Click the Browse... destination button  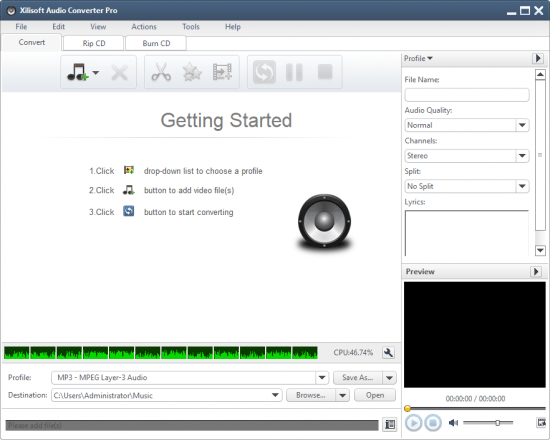311,395
